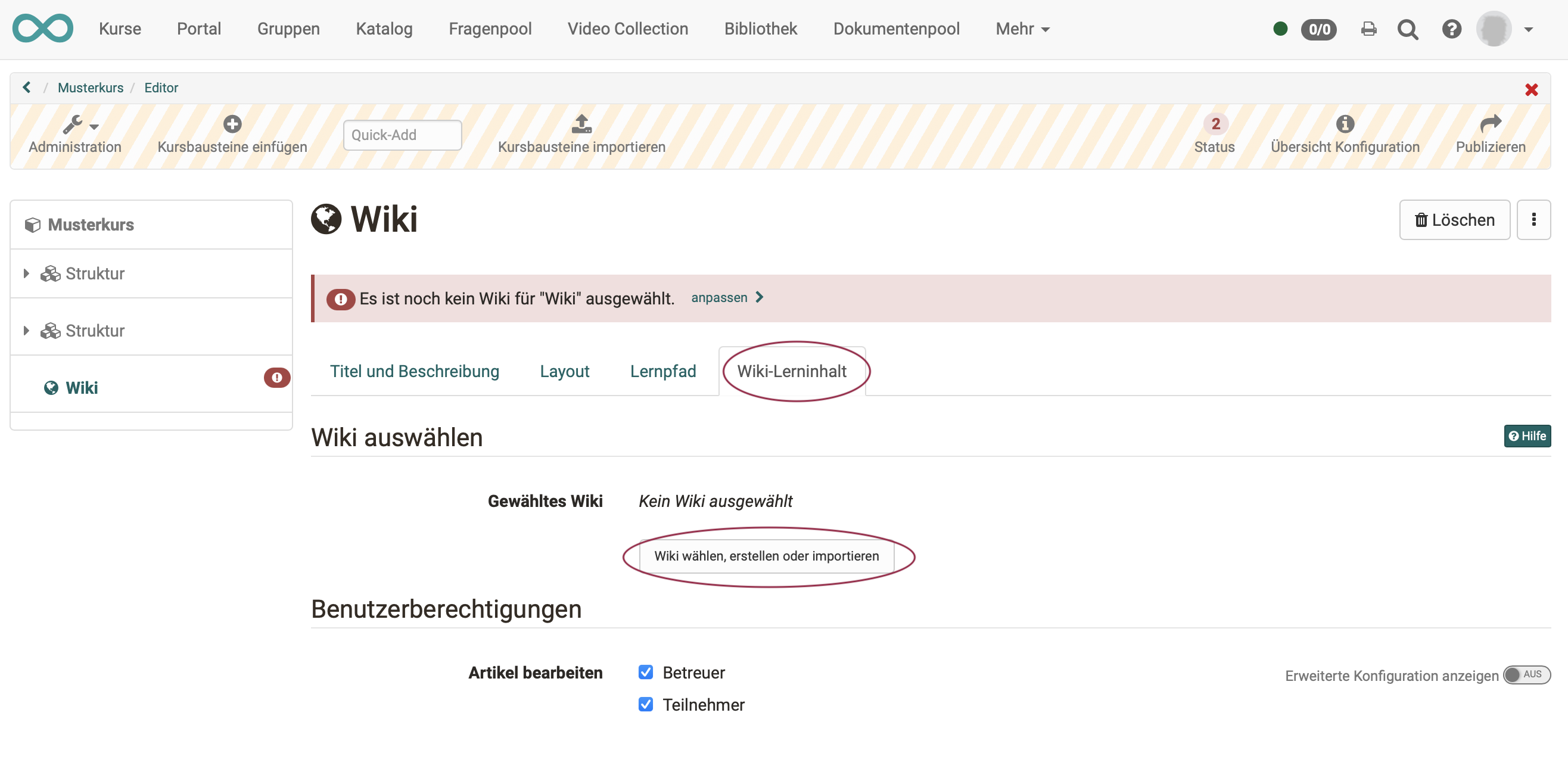The height and width of the screenshot is (778, 1568).
Task: Switch to the Lernpfad tab
Action: [663, 371]
